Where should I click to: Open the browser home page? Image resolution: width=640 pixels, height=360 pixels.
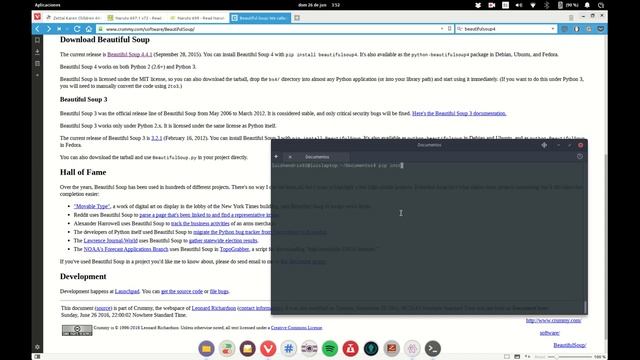click(x=89, y=29)
